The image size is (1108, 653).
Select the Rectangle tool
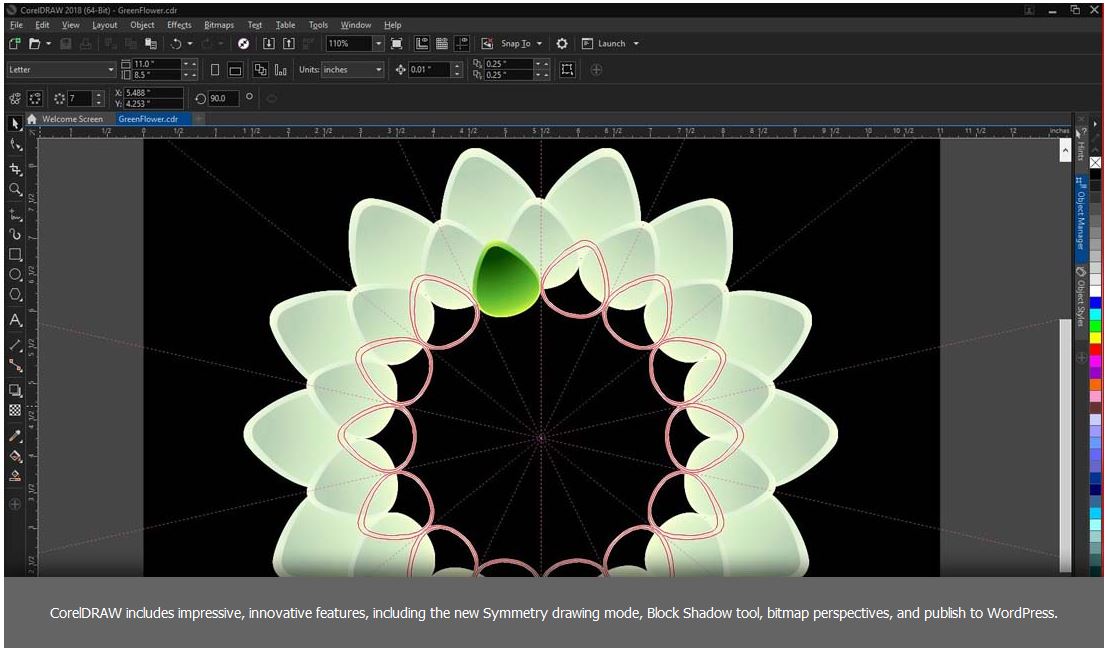pos(15,254)
